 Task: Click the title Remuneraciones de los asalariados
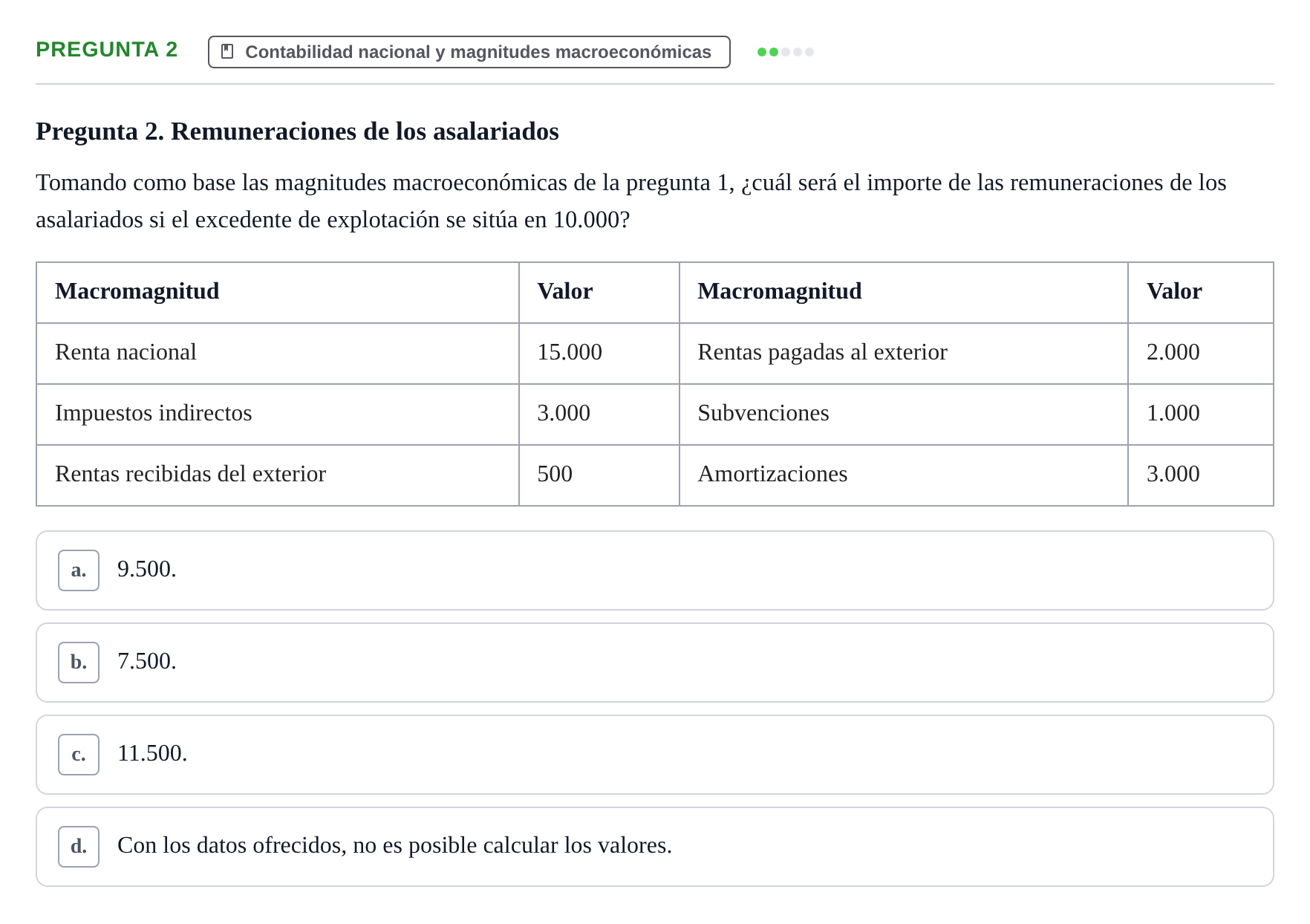[x=297, y=131]
